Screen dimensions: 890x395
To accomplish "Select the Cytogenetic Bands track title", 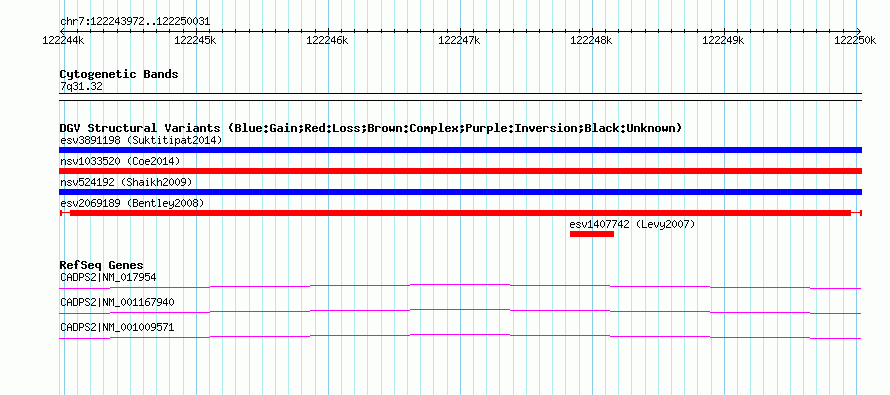I will click(x=119, y=74).
